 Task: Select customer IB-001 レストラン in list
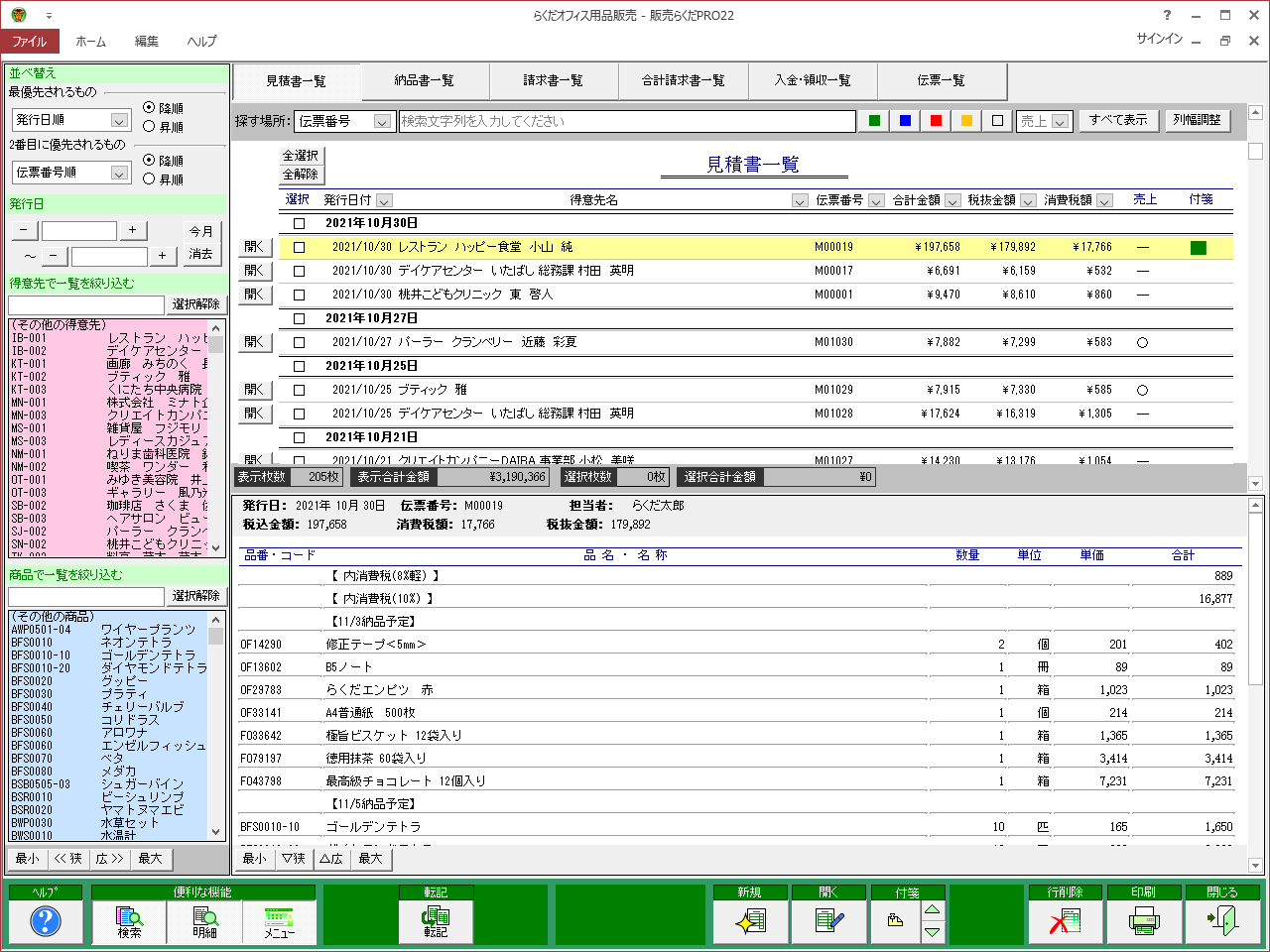click(x=108, y=338)
